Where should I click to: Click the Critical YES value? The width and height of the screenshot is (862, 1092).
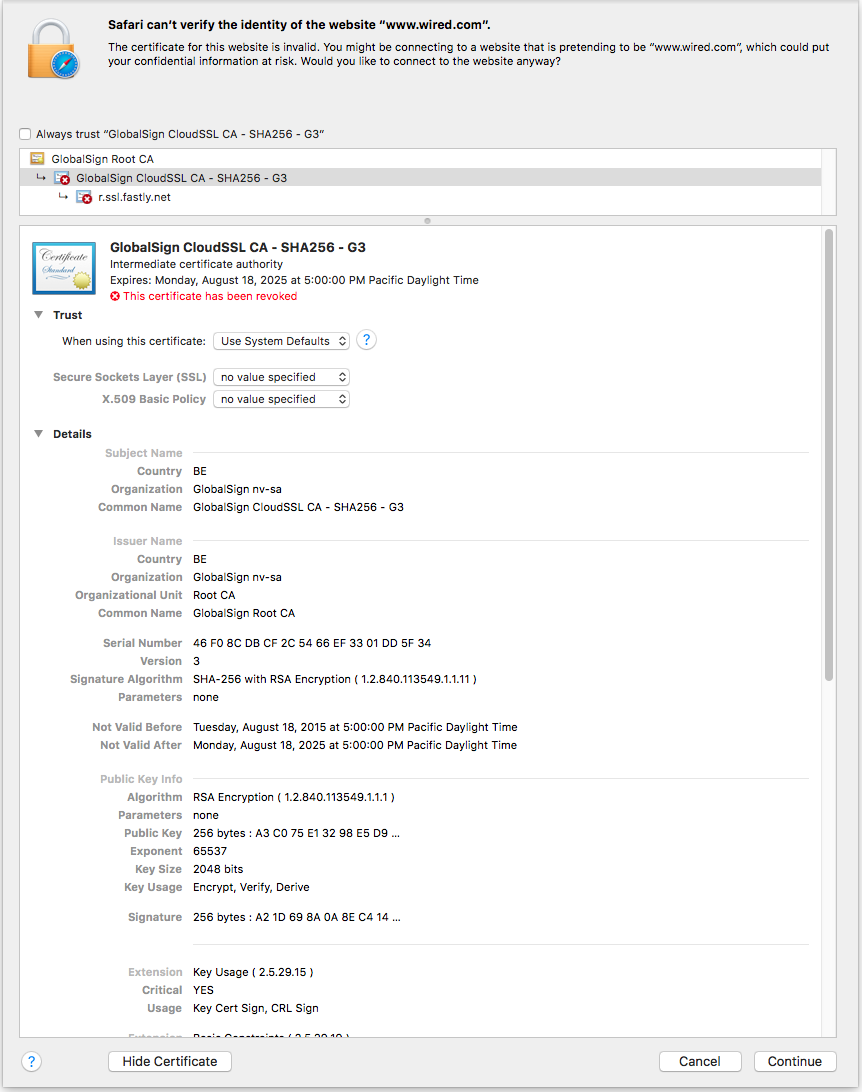pos(203,990)
